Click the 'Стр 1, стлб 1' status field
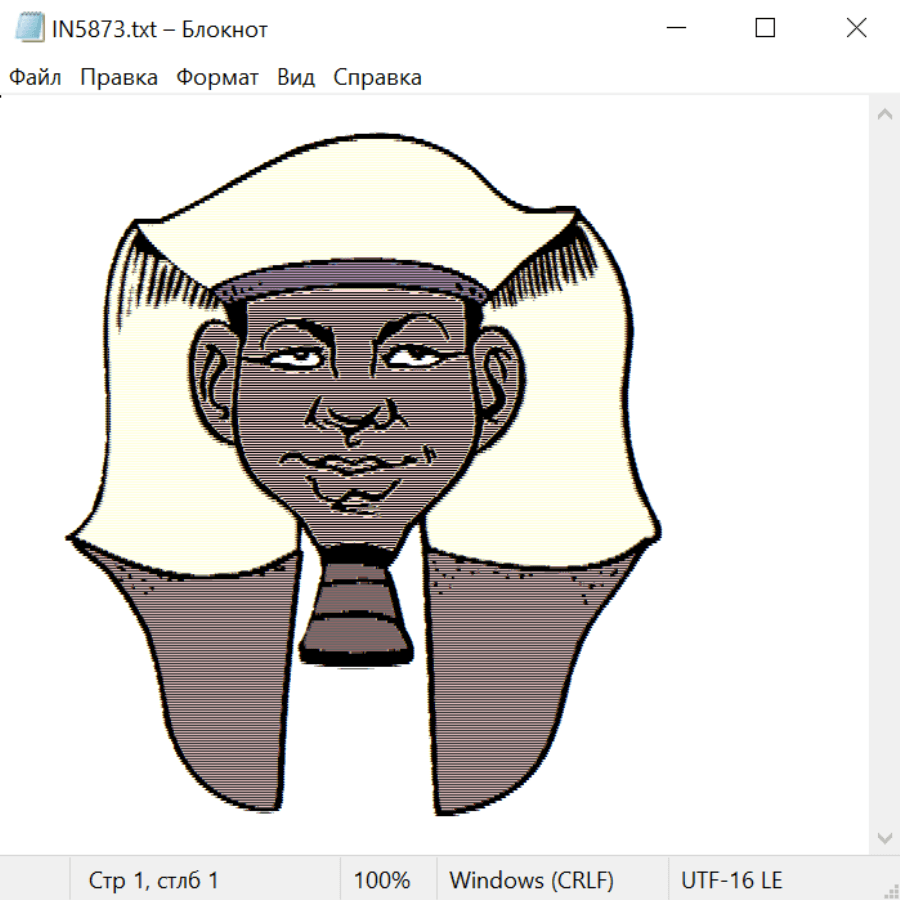This screenshot has height=900, width=900. pos(154,880)
